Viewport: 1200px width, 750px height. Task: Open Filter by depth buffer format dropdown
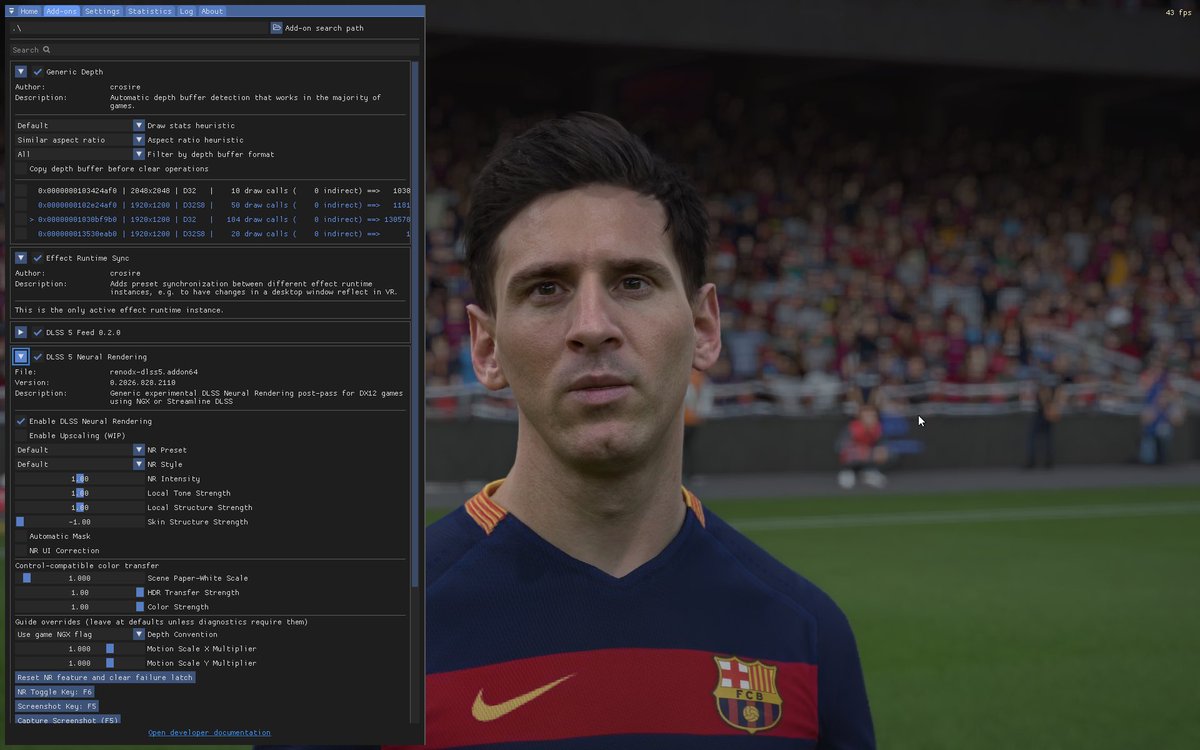(80, 154)
